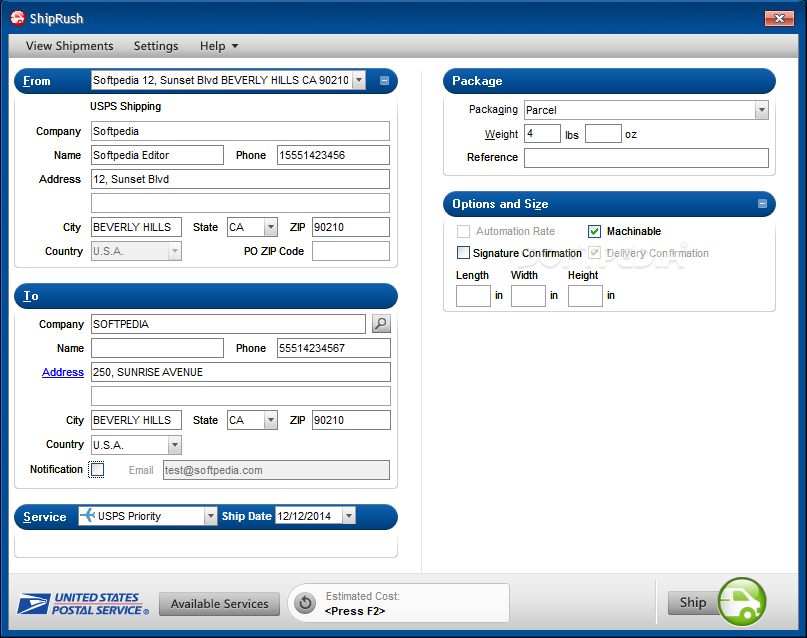The width and height of the screenshot is (807, 638).
Task: Open the From State dropdown
Action: pyautogui.click(x=271, y=227)
